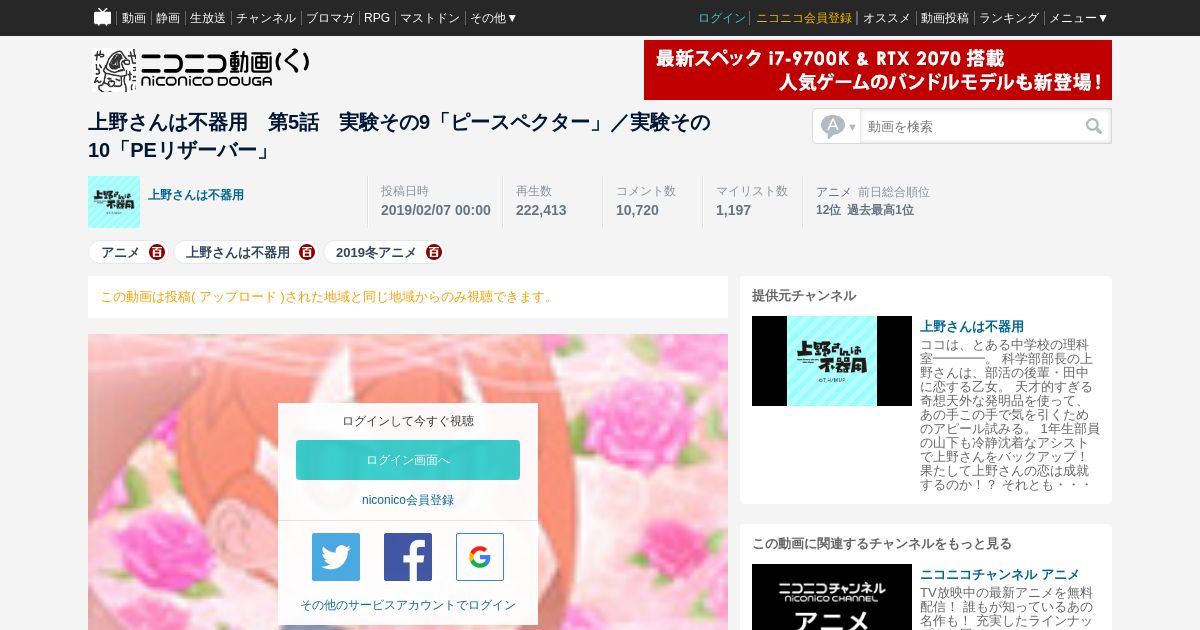Open オススメ in the header

tap(887, 18)
